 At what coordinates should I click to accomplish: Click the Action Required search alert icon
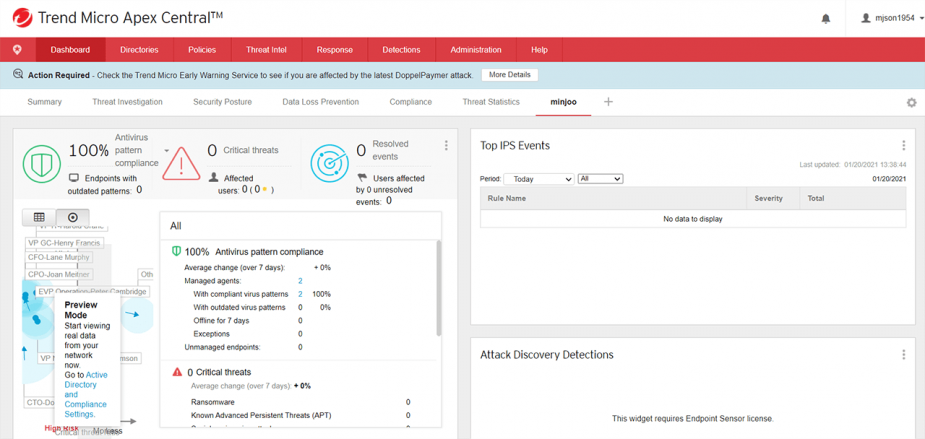pos(18,75)
